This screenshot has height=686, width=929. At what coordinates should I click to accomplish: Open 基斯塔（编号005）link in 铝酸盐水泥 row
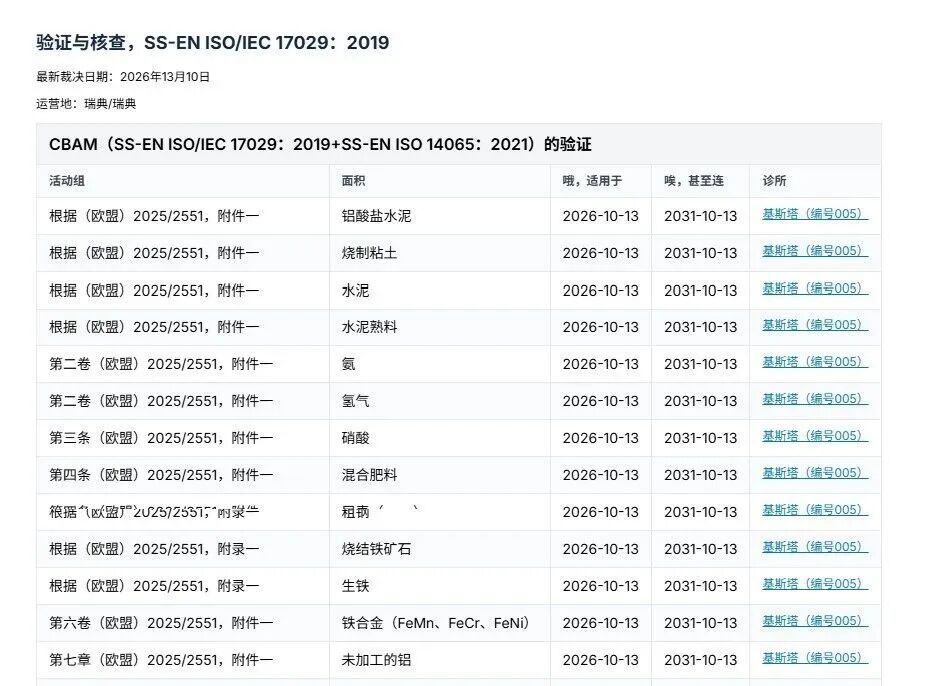815,214
